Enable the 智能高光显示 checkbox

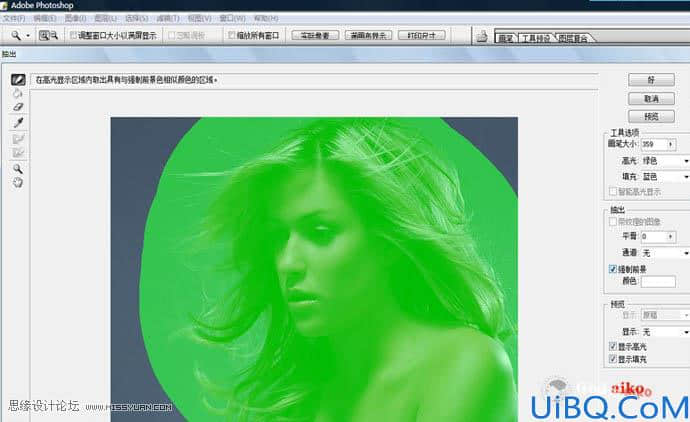coord(613,191)
